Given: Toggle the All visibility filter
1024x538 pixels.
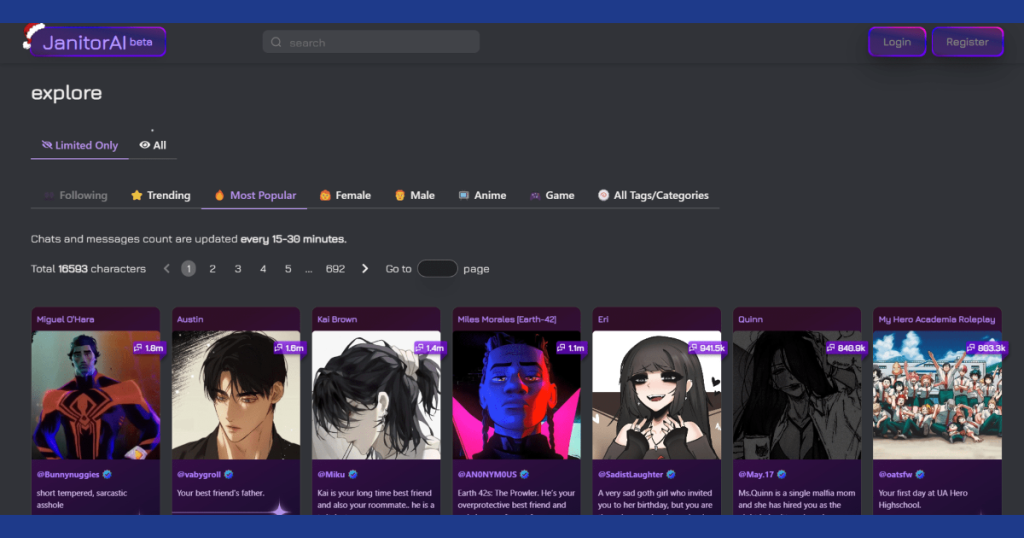Looking at the screenshot, I should pyautogui.click(x=152, y=145).
